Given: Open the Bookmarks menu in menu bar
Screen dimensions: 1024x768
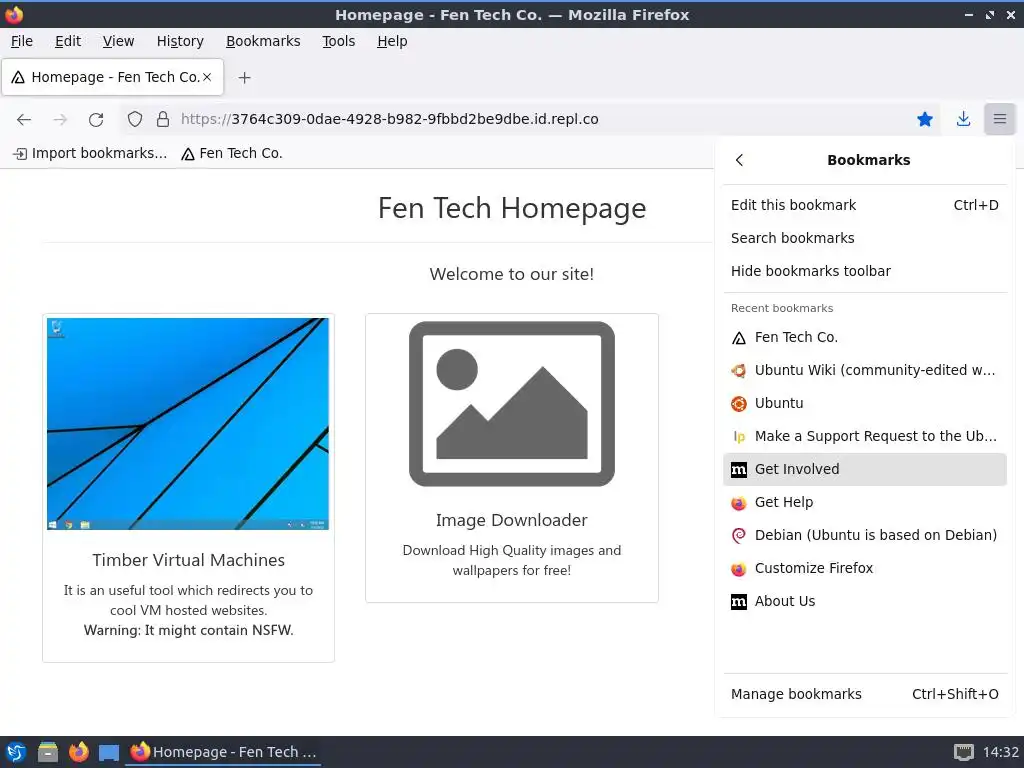Looking at the screenshot, I should point(263,41).
